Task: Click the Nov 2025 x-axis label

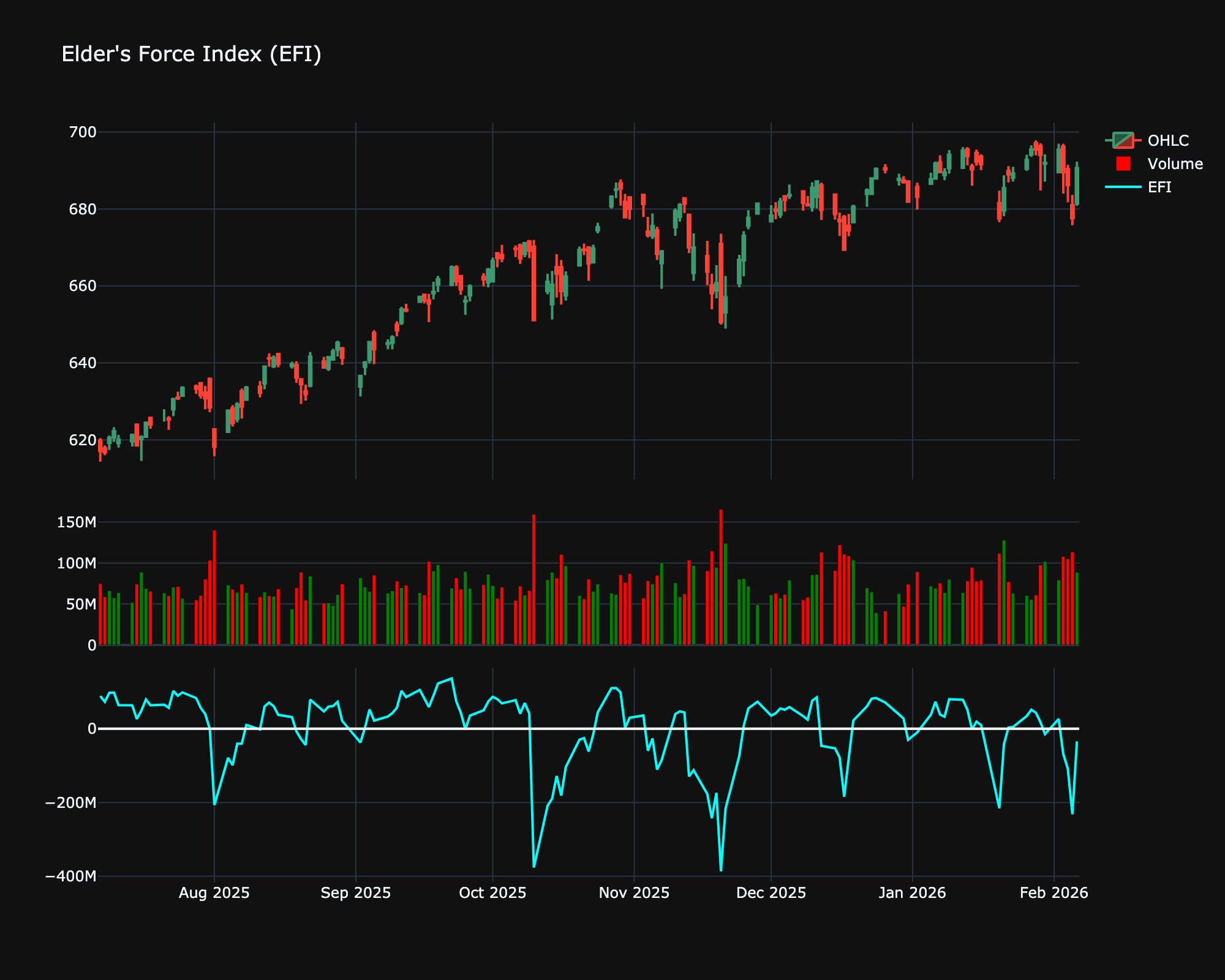Action: tap(634, 893)
